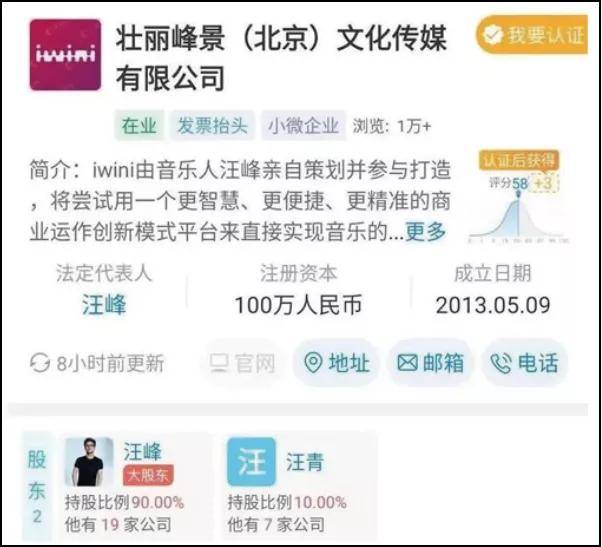
Task: Click shareholder name 汪峰 in 股东 list
Action: point(142,451)
